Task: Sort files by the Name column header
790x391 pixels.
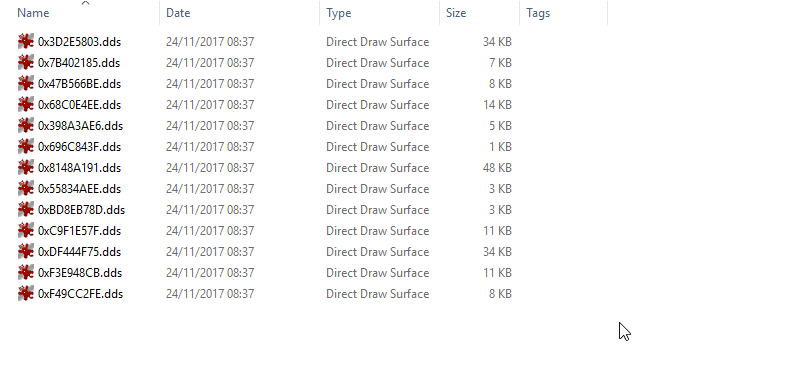Action: 33,13
